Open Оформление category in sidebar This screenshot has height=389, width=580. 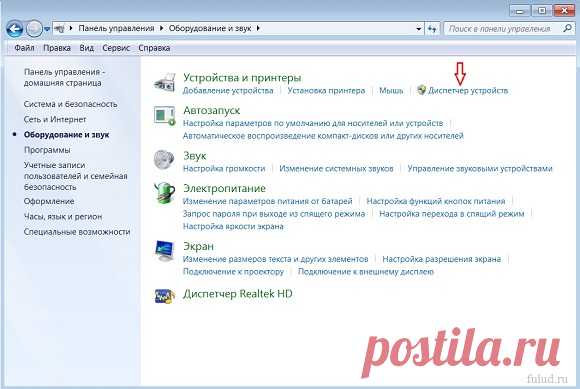tap(49, 202)
